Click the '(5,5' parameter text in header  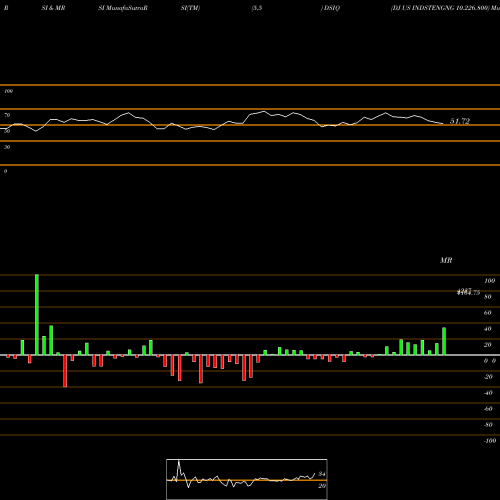tap(257, 8)
